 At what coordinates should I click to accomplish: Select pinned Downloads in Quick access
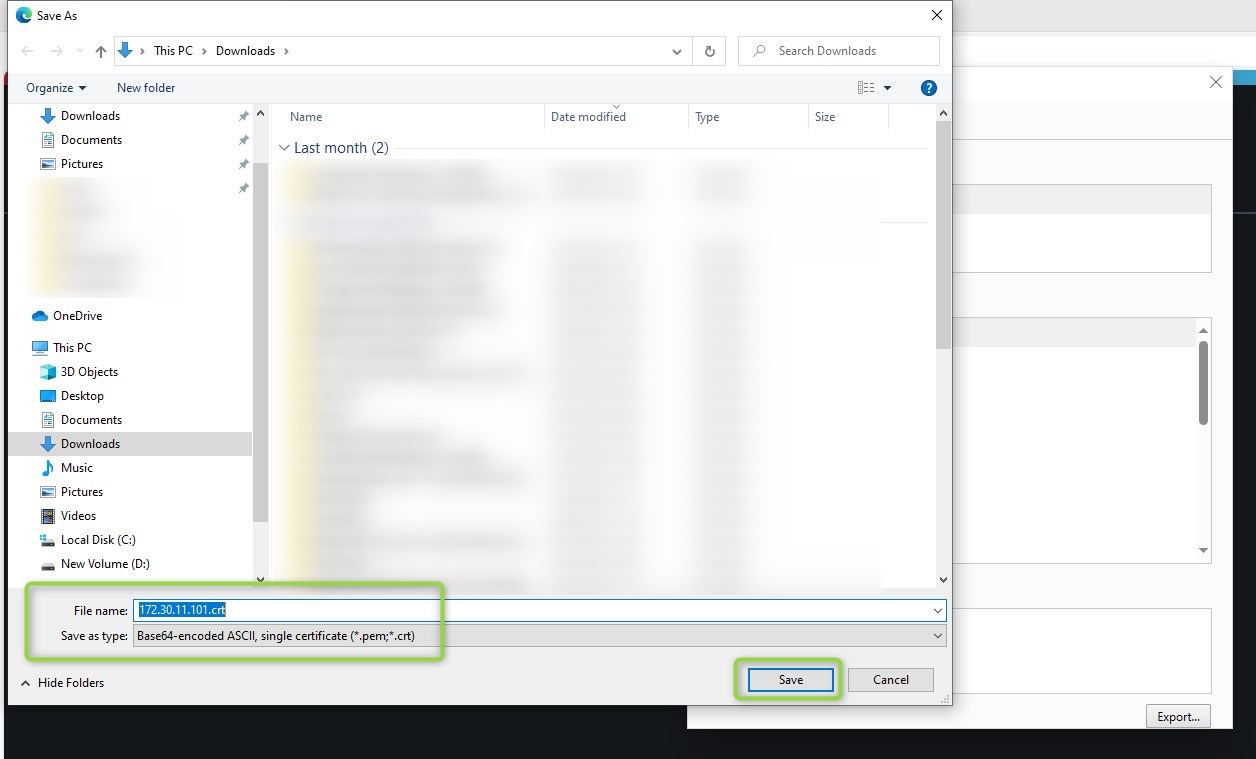pos(90,116)
